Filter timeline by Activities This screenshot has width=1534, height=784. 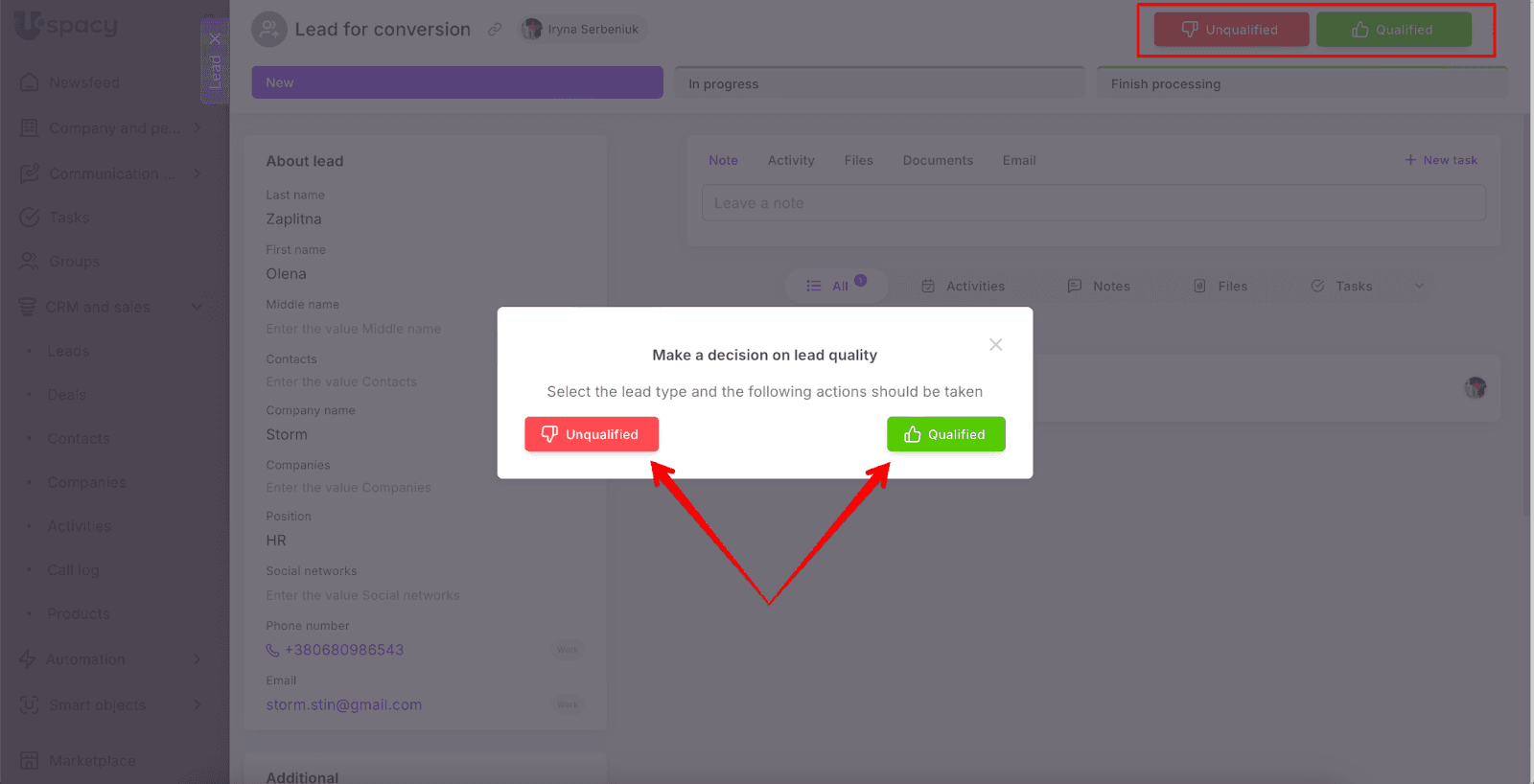pos(964,286)
